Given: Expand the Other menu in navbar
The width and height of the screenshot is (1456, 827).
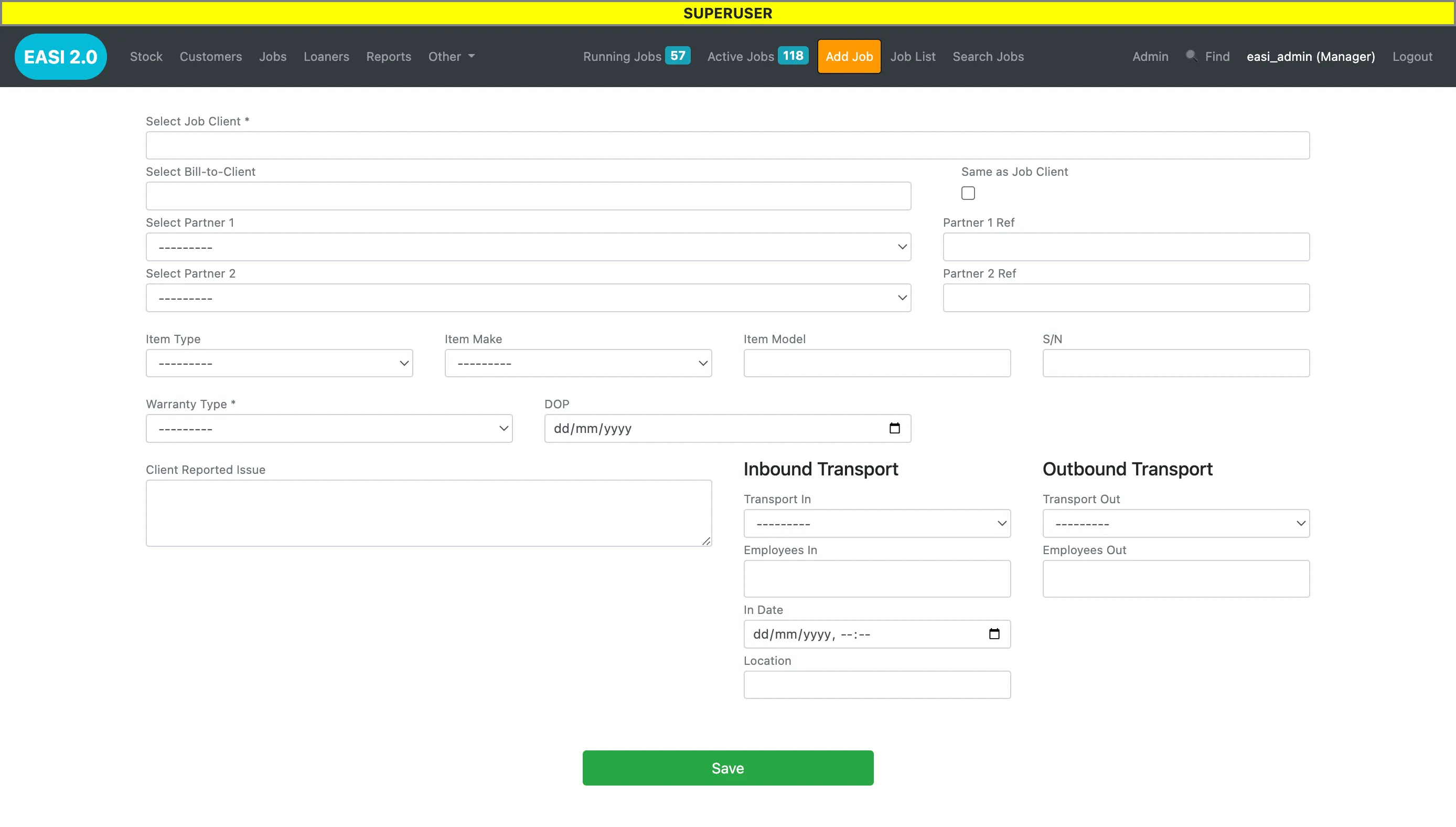Looking at the screenshot, I should pos(451,56).
